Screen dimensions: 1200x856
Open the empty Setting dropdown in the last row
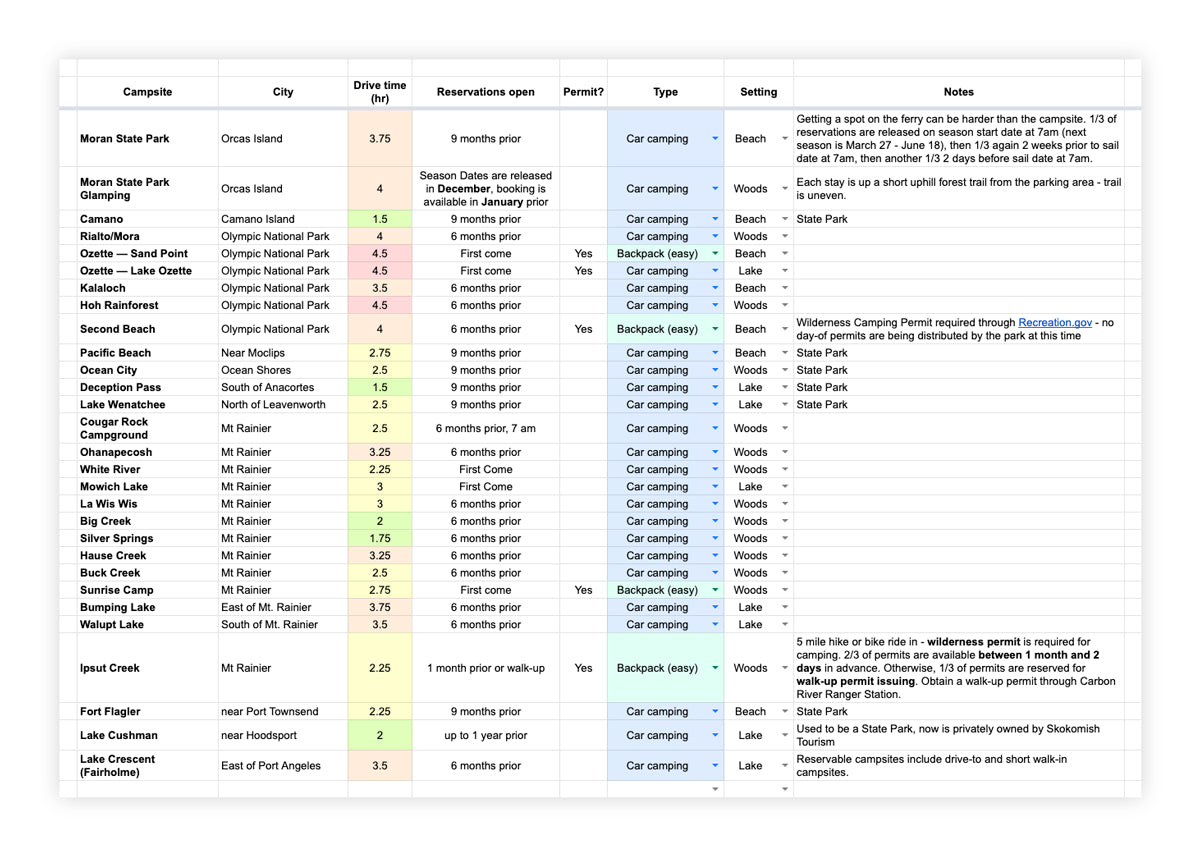click(x=785, y=789)
